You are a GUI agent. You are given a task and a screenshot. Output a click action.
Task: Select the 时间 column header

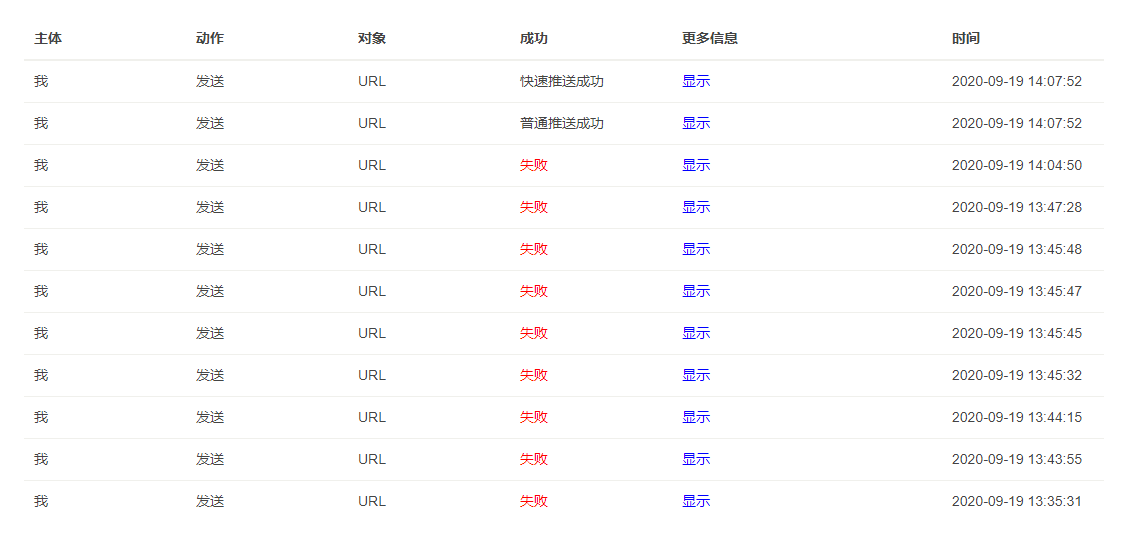coord(965,38)
